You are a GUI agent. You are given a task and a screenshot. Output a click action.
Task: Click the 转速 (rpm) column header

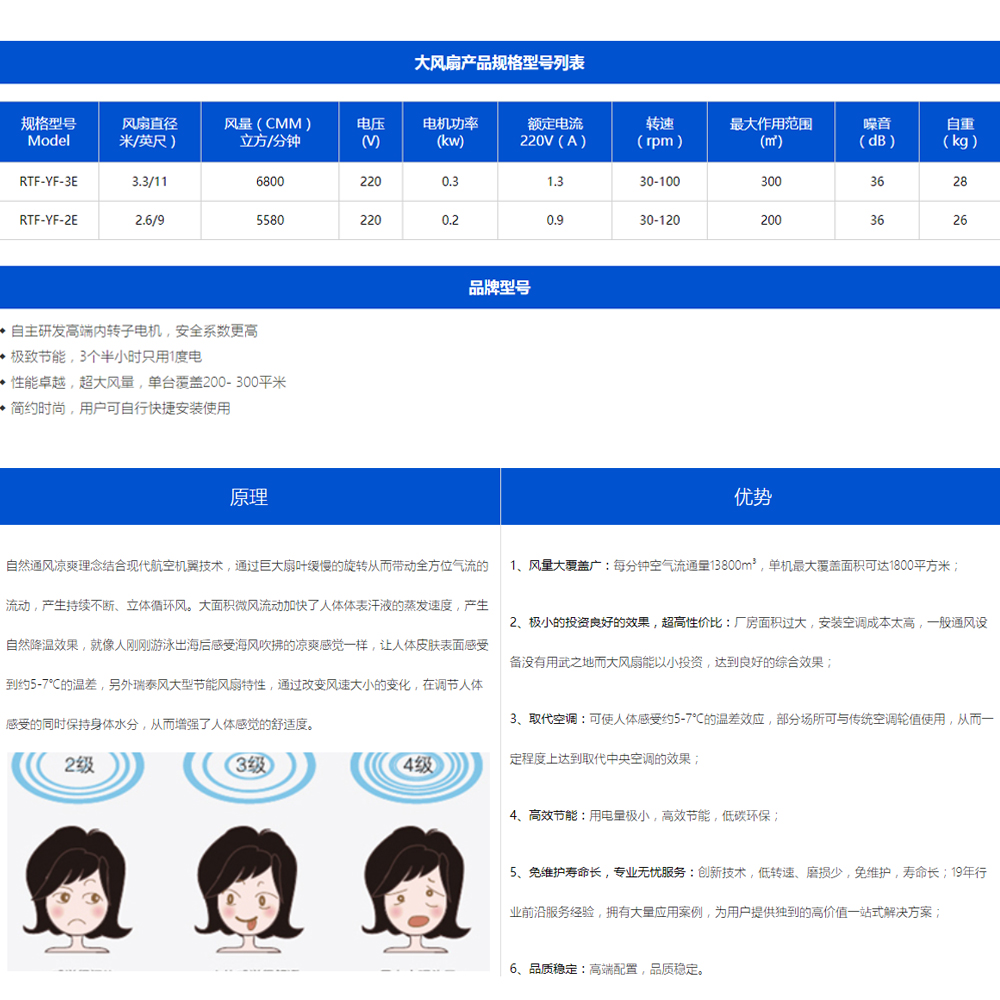pyautogui.click(x=659, y=132)
